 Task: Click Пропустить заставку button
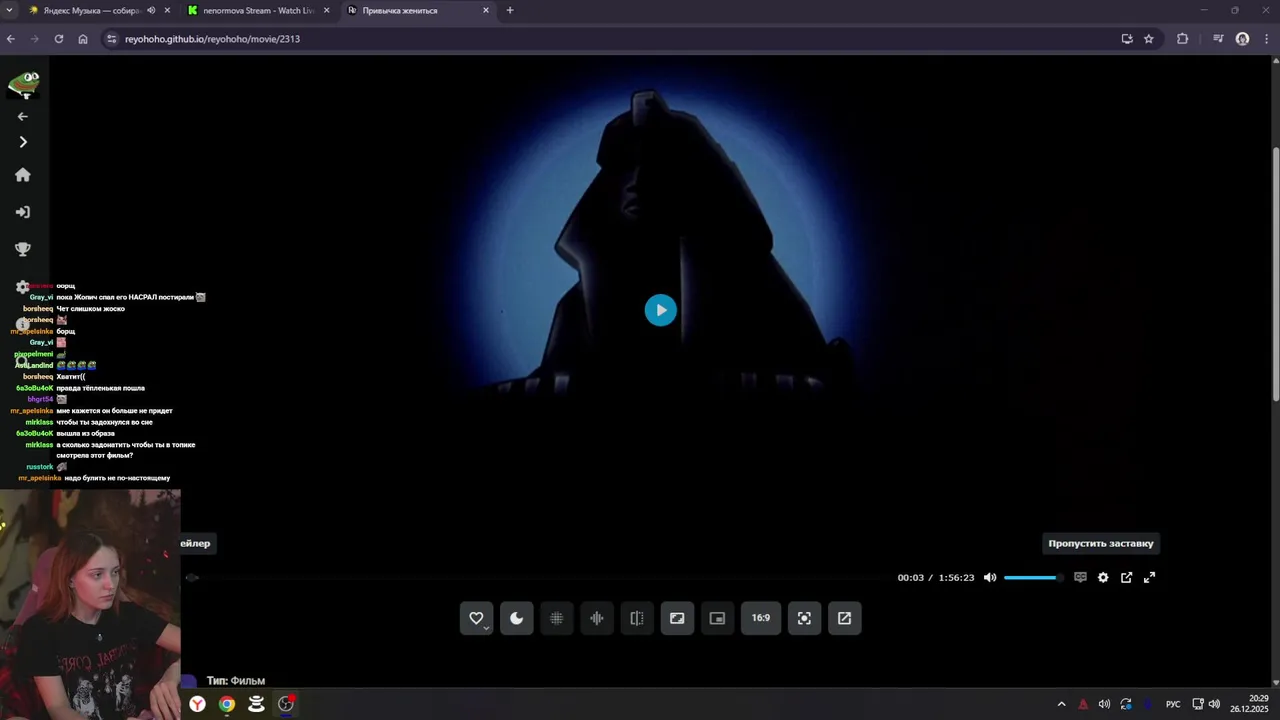click(x=1101, y=543)
